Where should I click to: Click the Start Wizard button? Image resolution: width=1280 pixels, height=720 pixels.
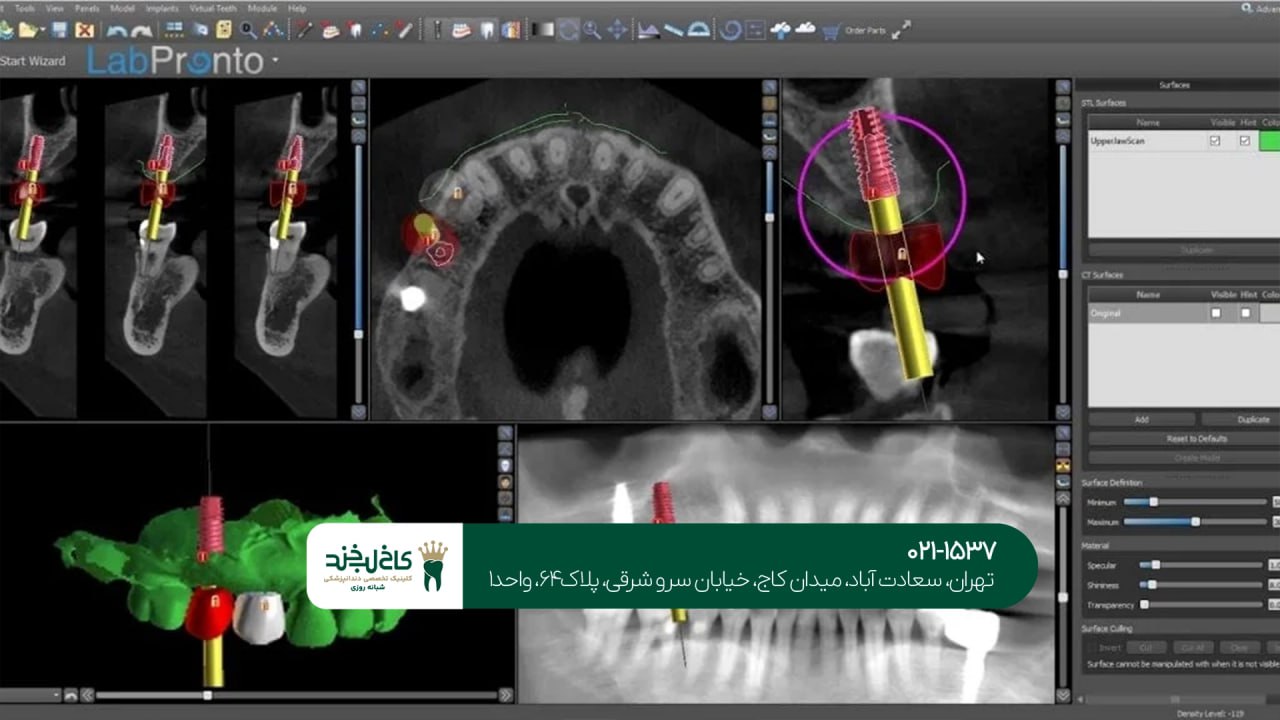pos(33,61)
